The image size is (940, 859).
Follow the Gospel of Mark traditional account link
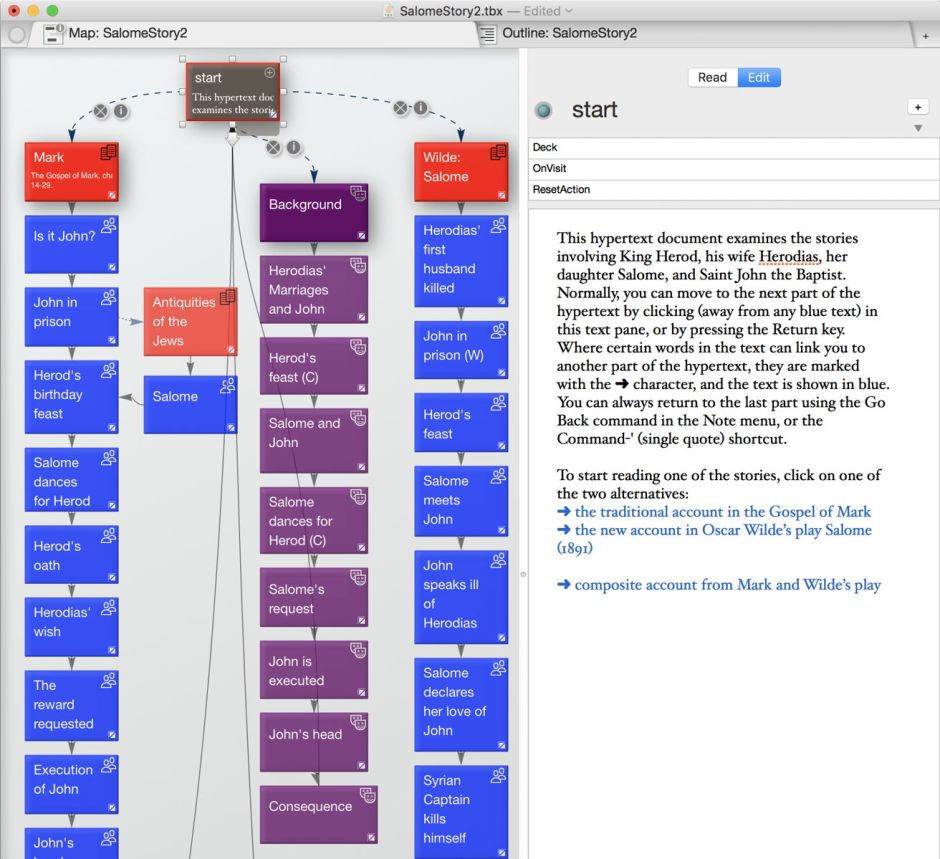714,511
